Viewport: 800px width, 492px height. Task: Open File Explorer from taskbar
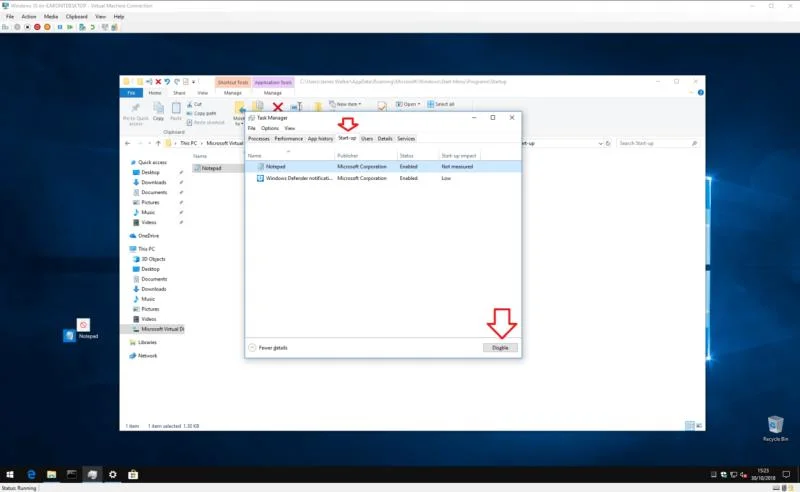tap(52, 475)
